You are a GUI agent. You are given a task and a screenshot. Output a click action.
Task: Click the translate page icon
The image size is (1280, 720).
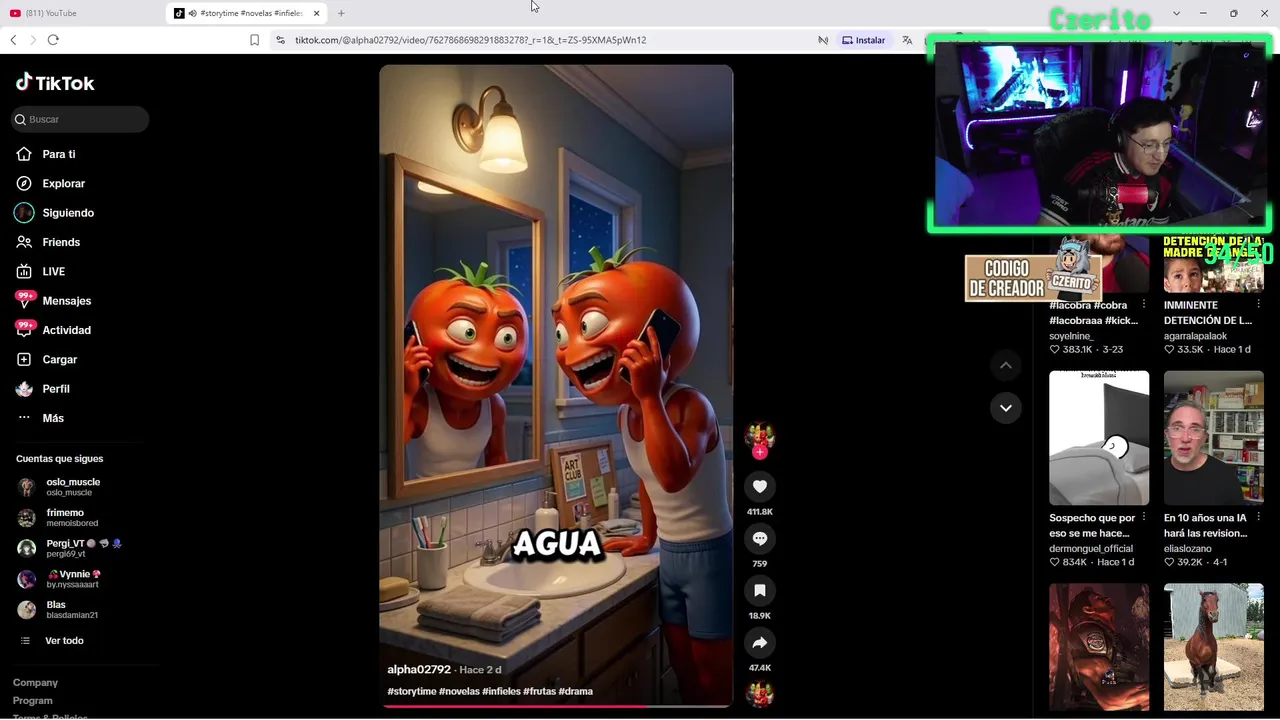click(x=907, y=40)
